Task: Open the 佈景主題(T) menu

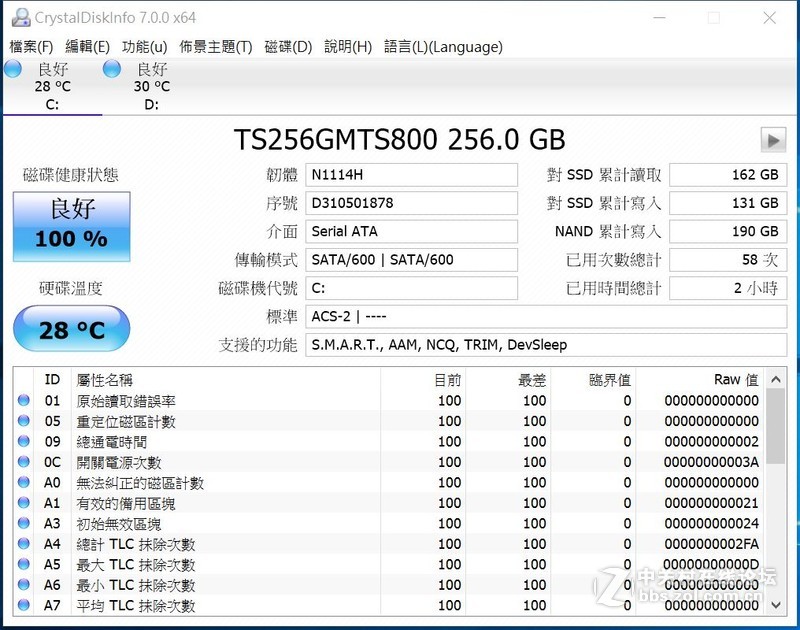Action: [x=216, y=47]
